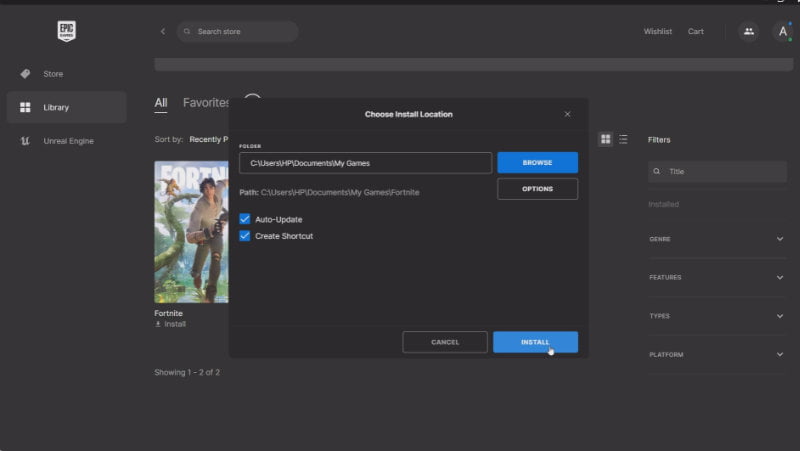
Task: Toggle the Auto-Update checkbox
Action: (245, 219)
